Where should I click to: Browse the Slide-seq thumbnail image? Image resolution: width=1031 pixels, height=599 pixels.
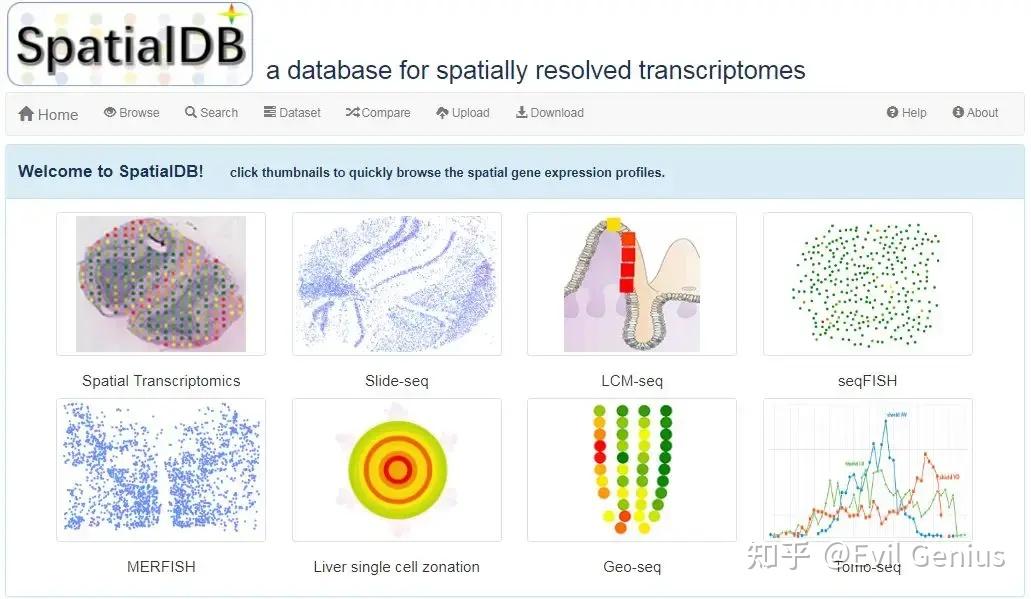397,284
